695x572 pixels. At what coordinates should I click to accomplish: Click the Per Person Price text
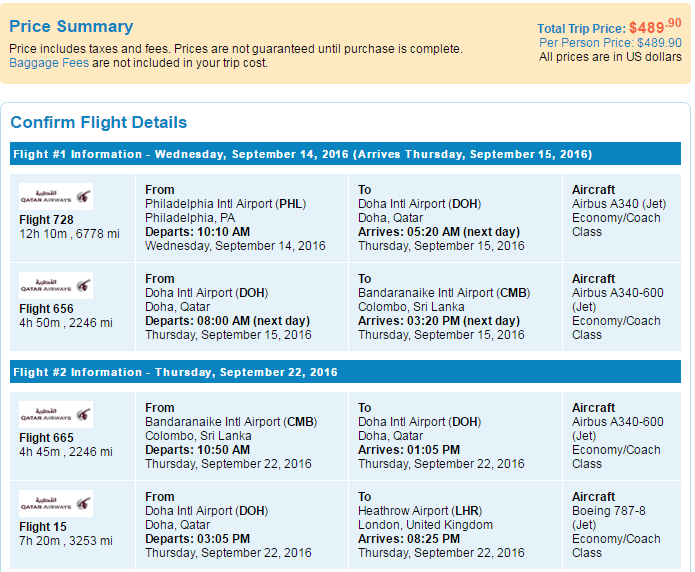[x=610, y=43]
